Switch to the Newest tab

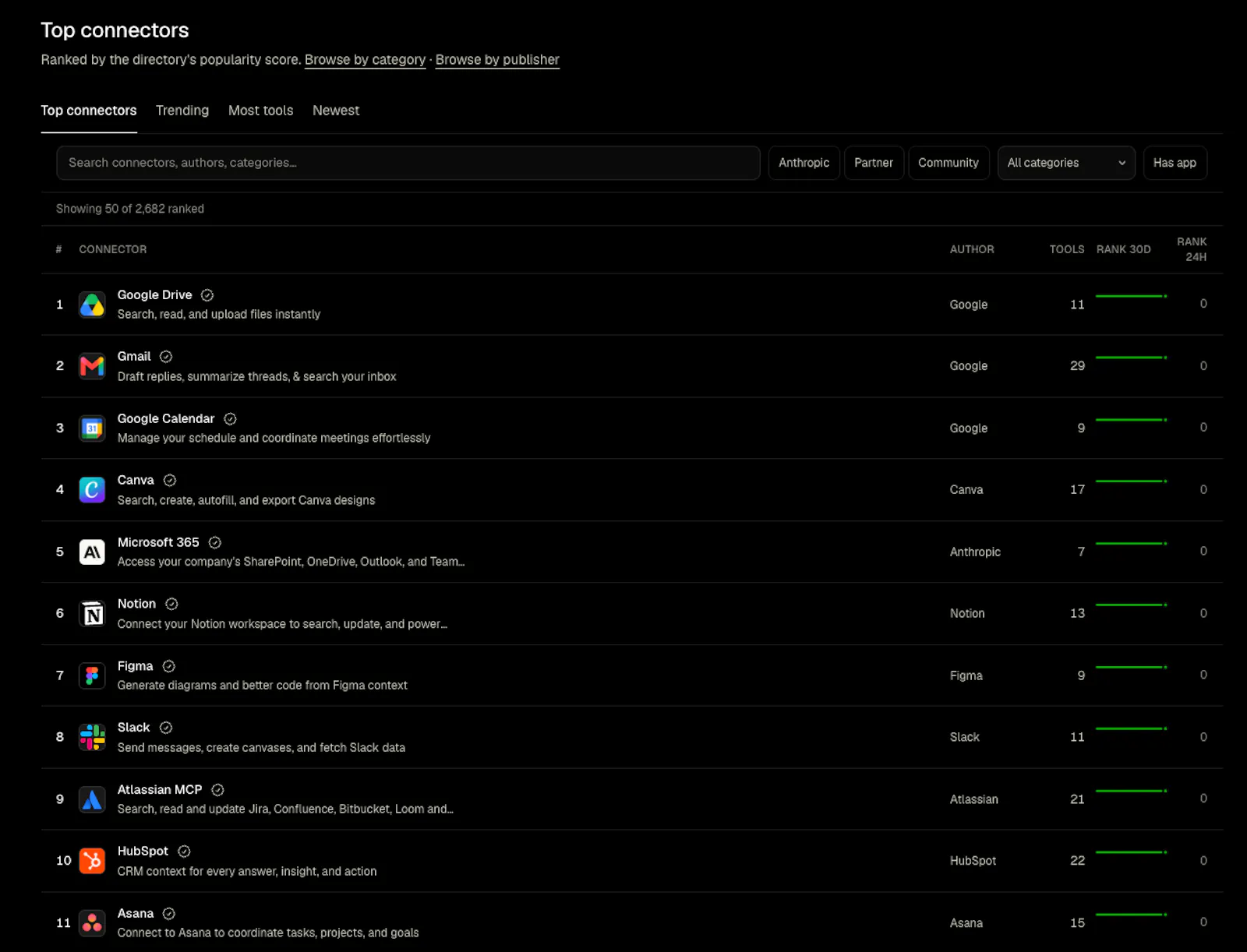coord(336,111)
